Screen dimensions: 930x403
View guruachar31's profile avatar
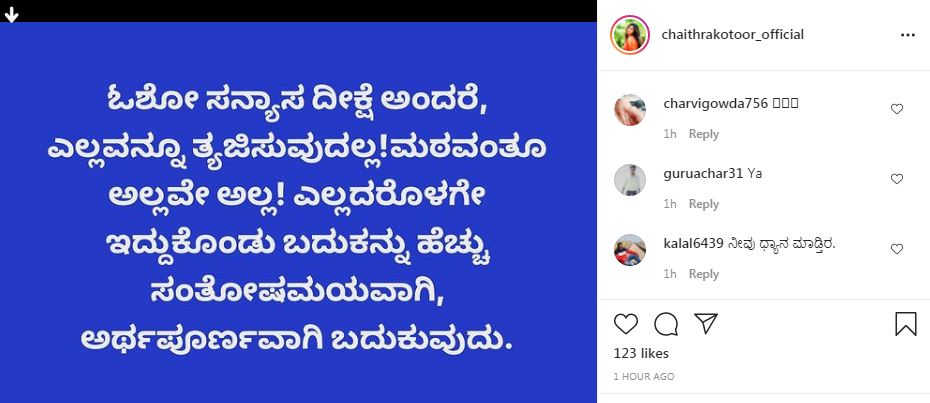630,180
